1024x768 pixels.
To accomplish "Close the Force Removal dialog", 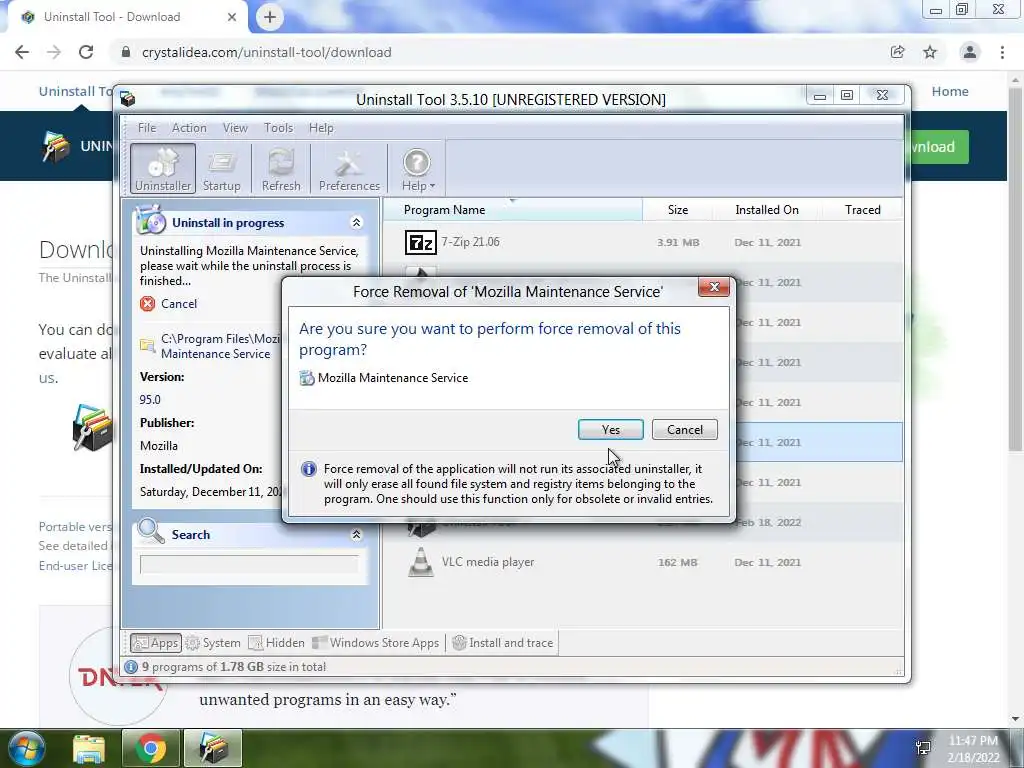I will [x=713, y=287].
